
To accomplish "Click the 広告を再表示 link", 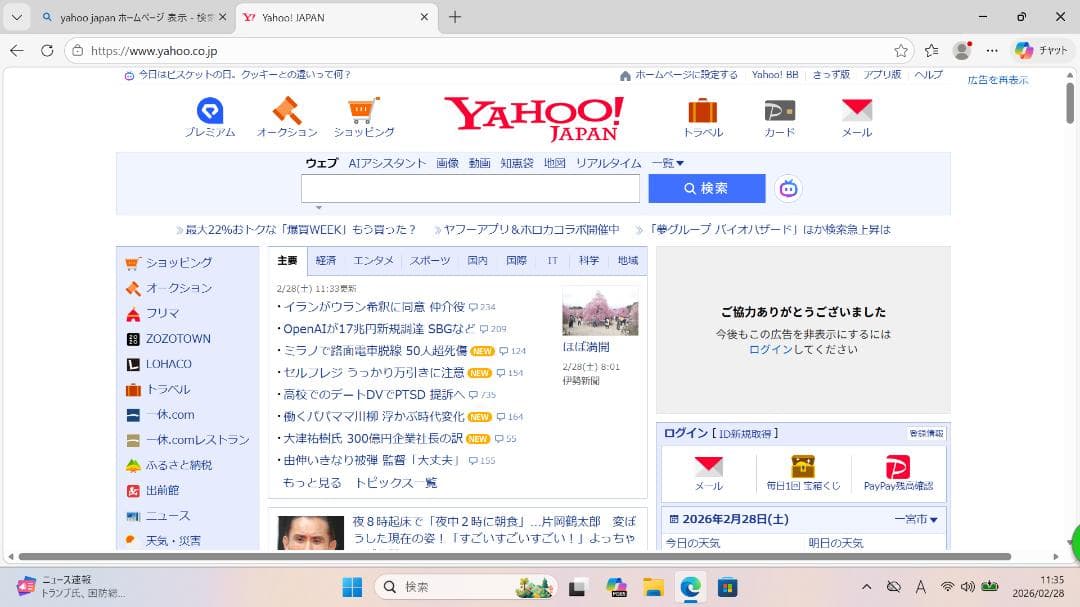I will pos(997,80).
